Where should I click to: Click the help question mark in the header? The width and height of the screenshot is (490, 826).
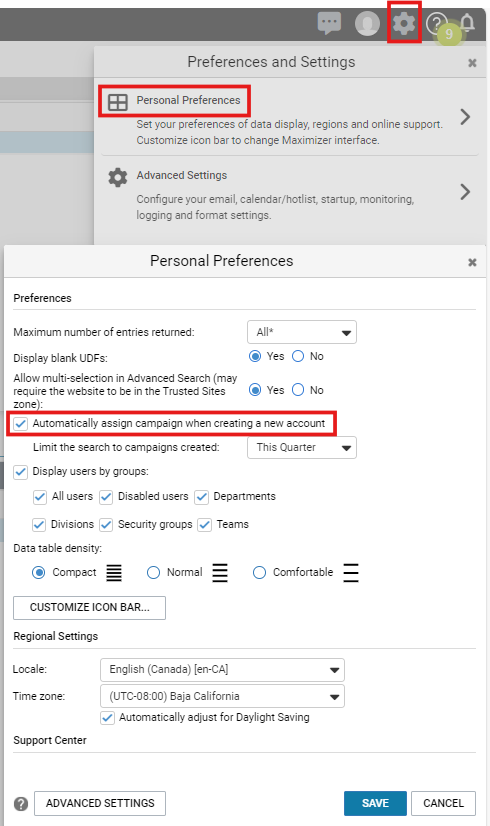coord(436,24)
